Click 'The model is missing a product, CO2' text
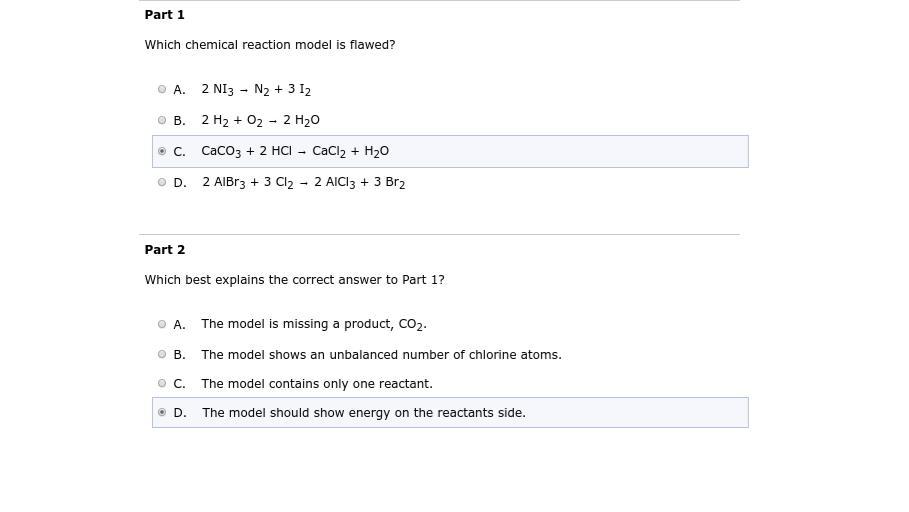 [313, 324]
